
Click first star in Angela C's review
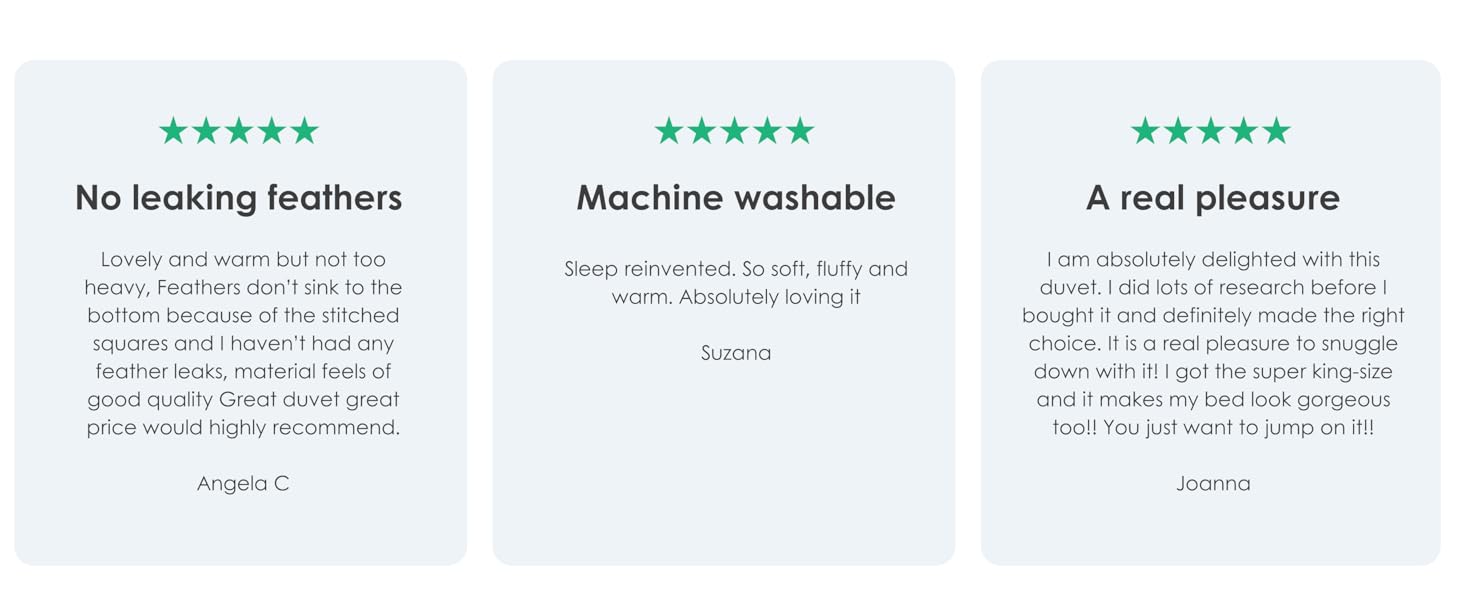tap(173, 131)
